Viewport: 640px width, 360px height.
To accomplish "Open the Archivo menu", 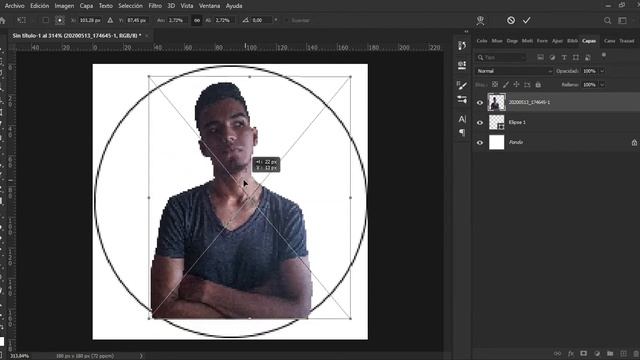I will pos(14,6).
